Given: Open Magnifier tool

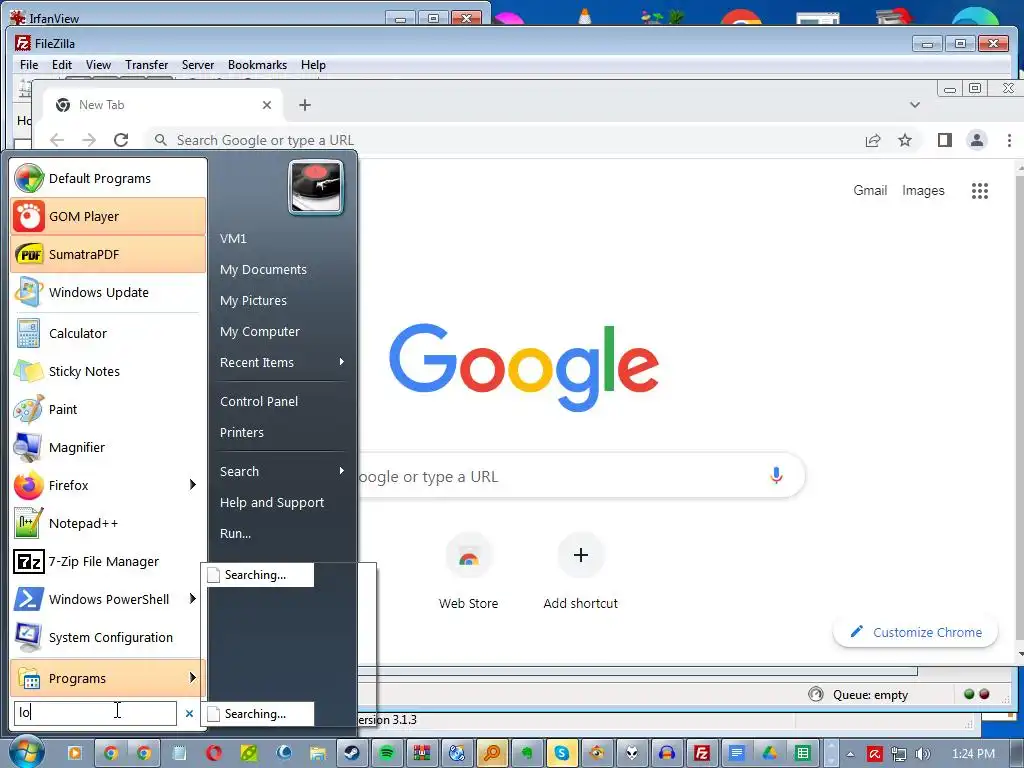Looking at the screenshot, I should click(108, 447).
